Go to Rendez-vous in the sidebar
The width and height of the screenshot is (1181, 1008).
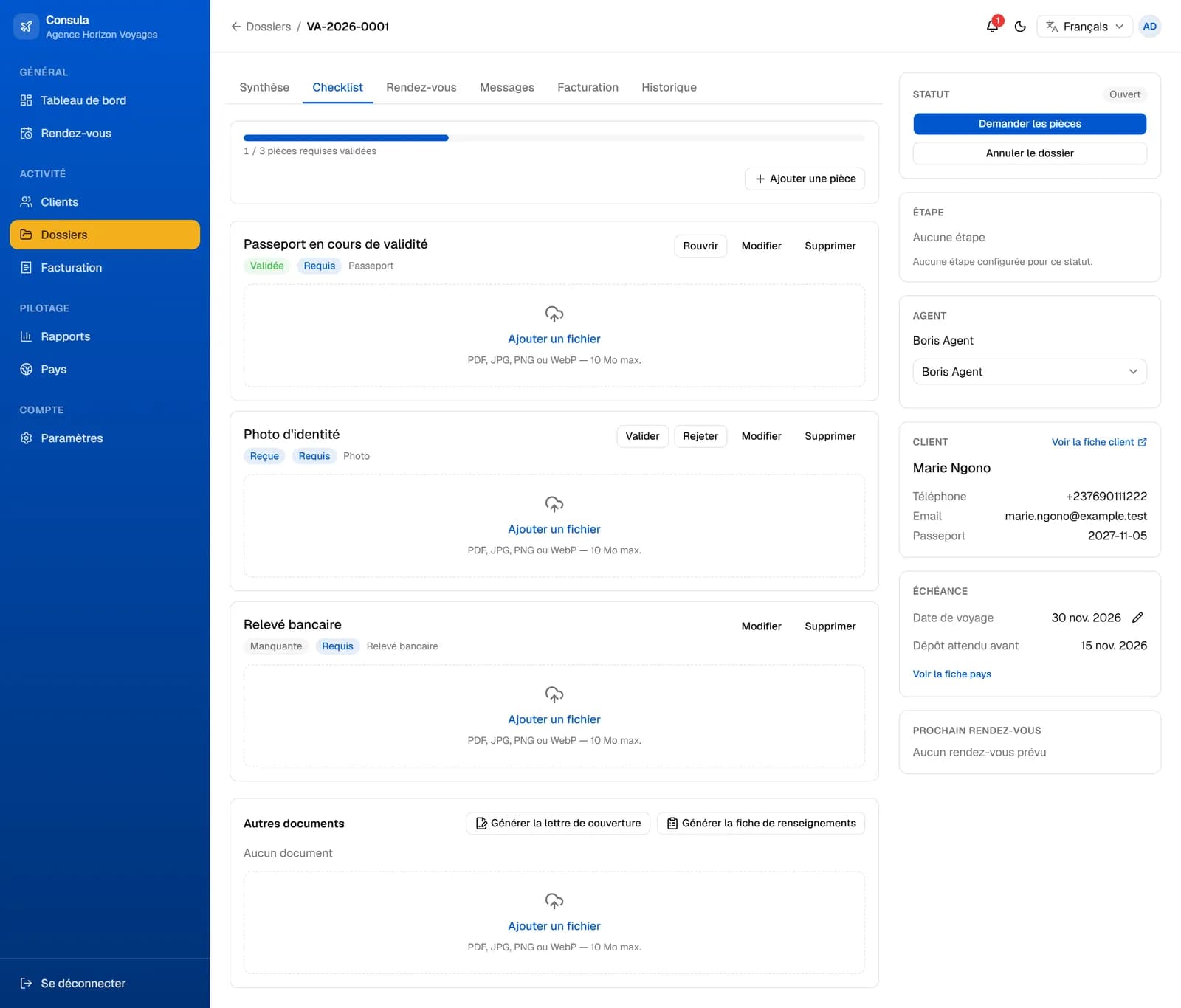pos(105,134)
